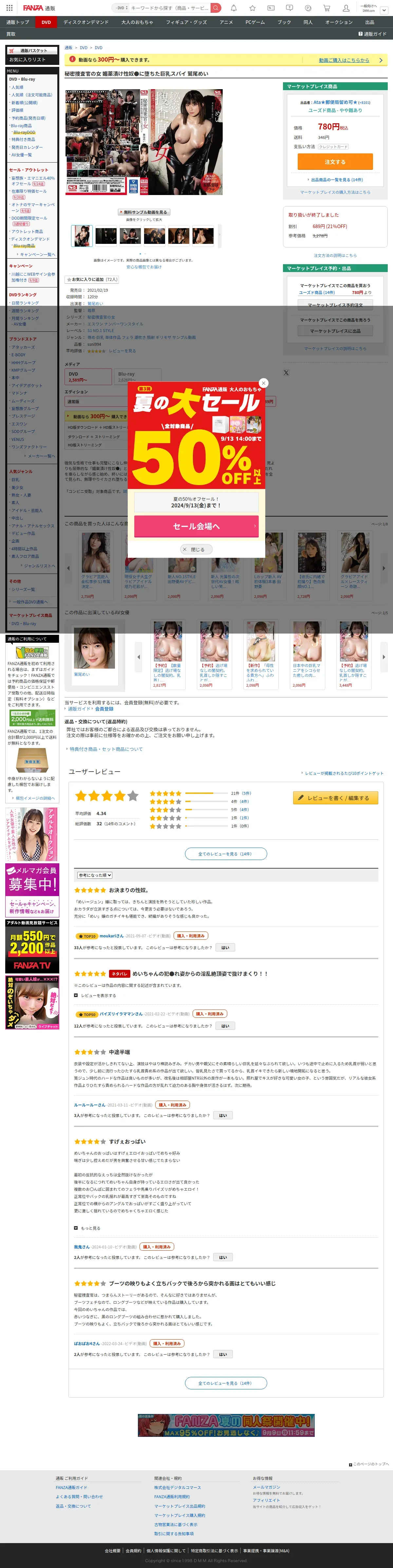Close the summer sale popup with X
Screen dimensions: 393x1568
[263, 383]
